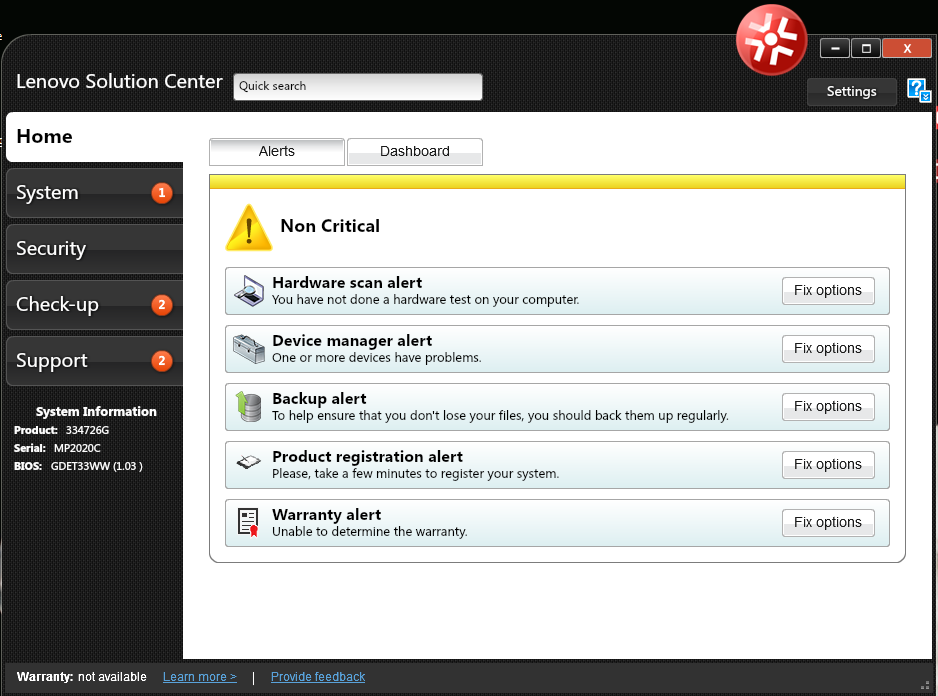Open Fix options for Hardware scan alert

[x=828, y=290]
